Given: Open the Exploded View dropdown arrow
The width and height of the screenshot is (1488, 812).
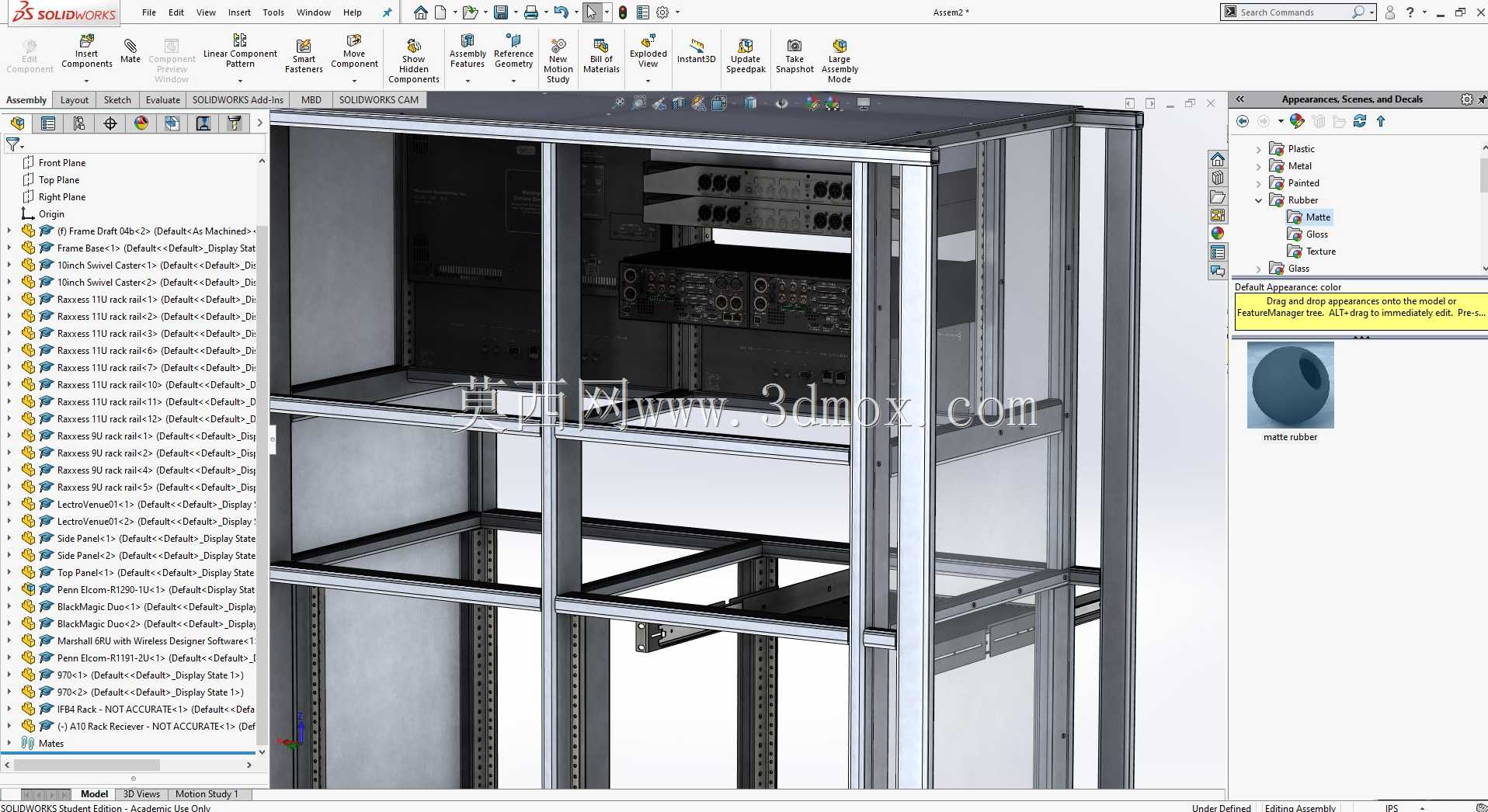Looking at the screenshot, I should (x=648, y=80).
